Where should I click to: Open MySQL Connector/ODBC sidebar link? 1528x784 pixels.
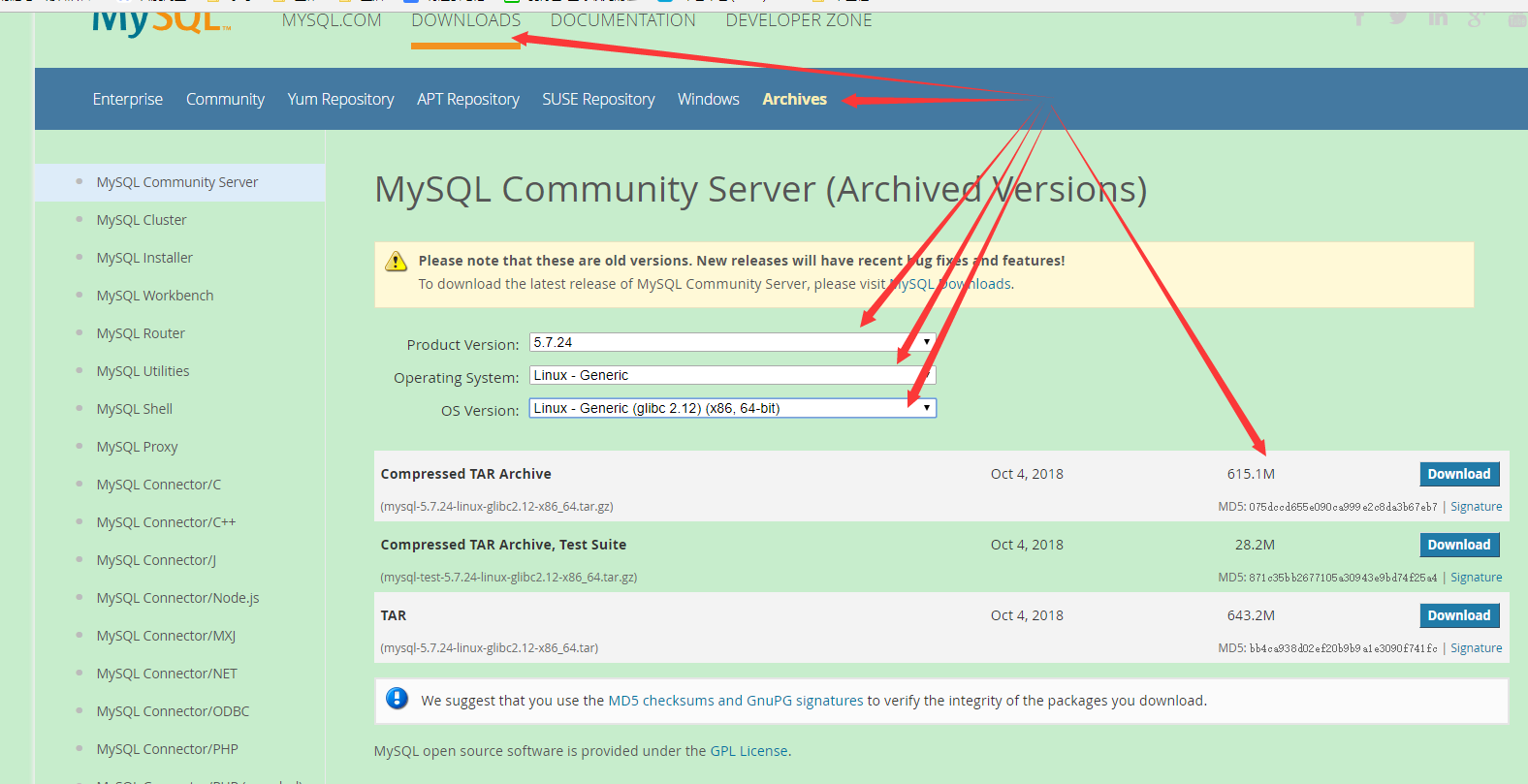[173, 711]
